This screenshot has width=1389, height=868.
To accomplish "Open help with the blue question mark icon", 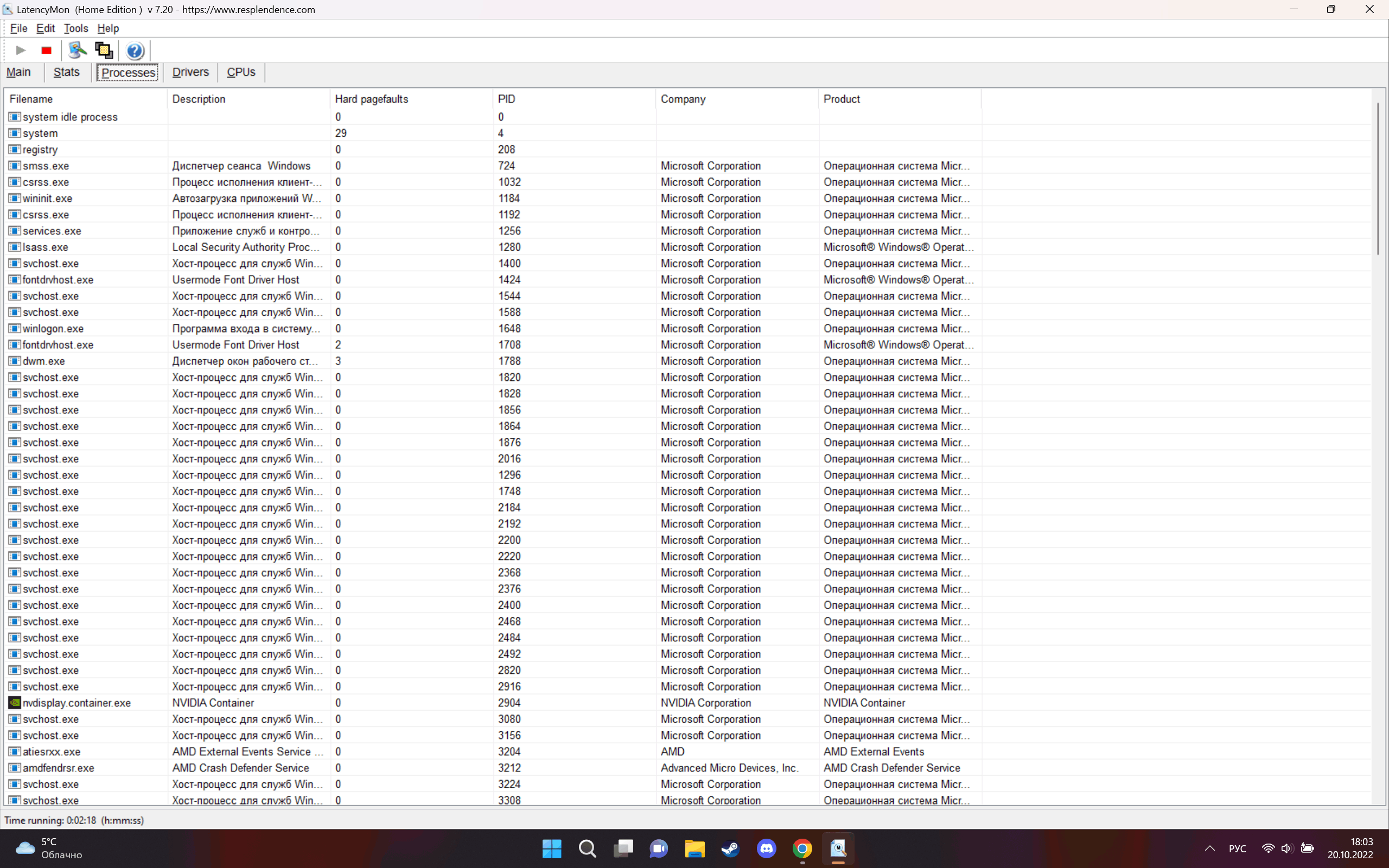I will coord(135,50).
